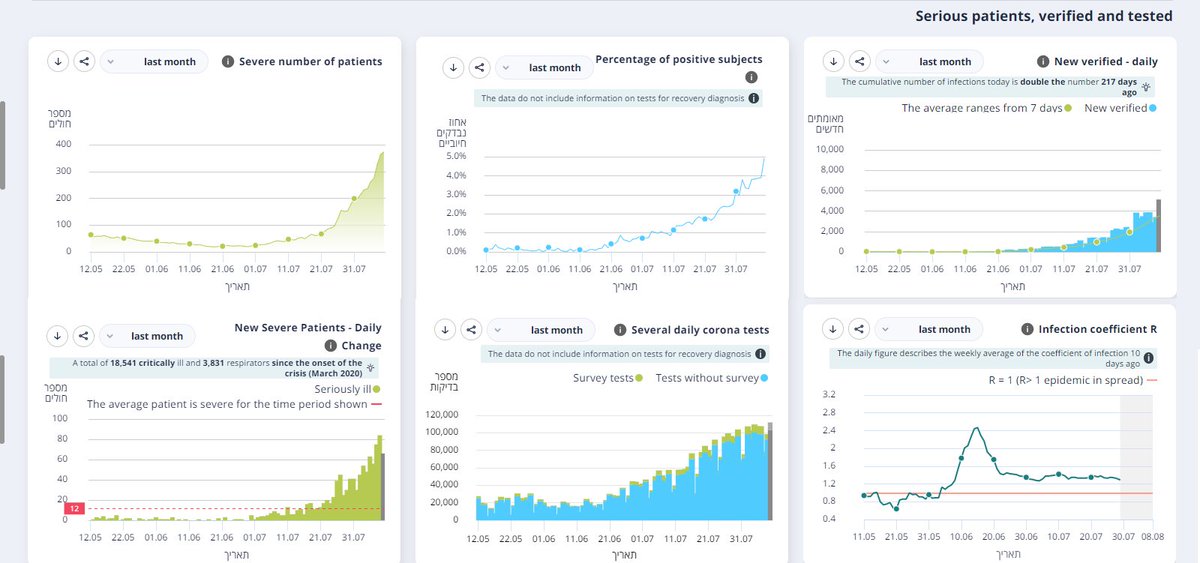Toggle the Survey tests legend series
This screenshot has width=1200, height=563.
pyautogui.click(x=608, y=378)
